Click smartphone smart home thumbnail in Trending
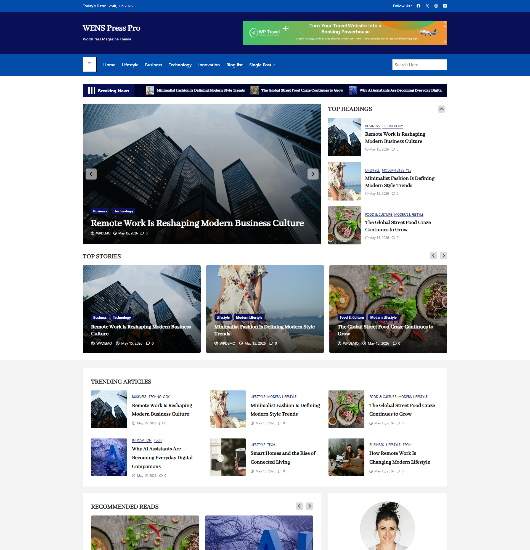The image size is (530, 550). click(228, 457)
